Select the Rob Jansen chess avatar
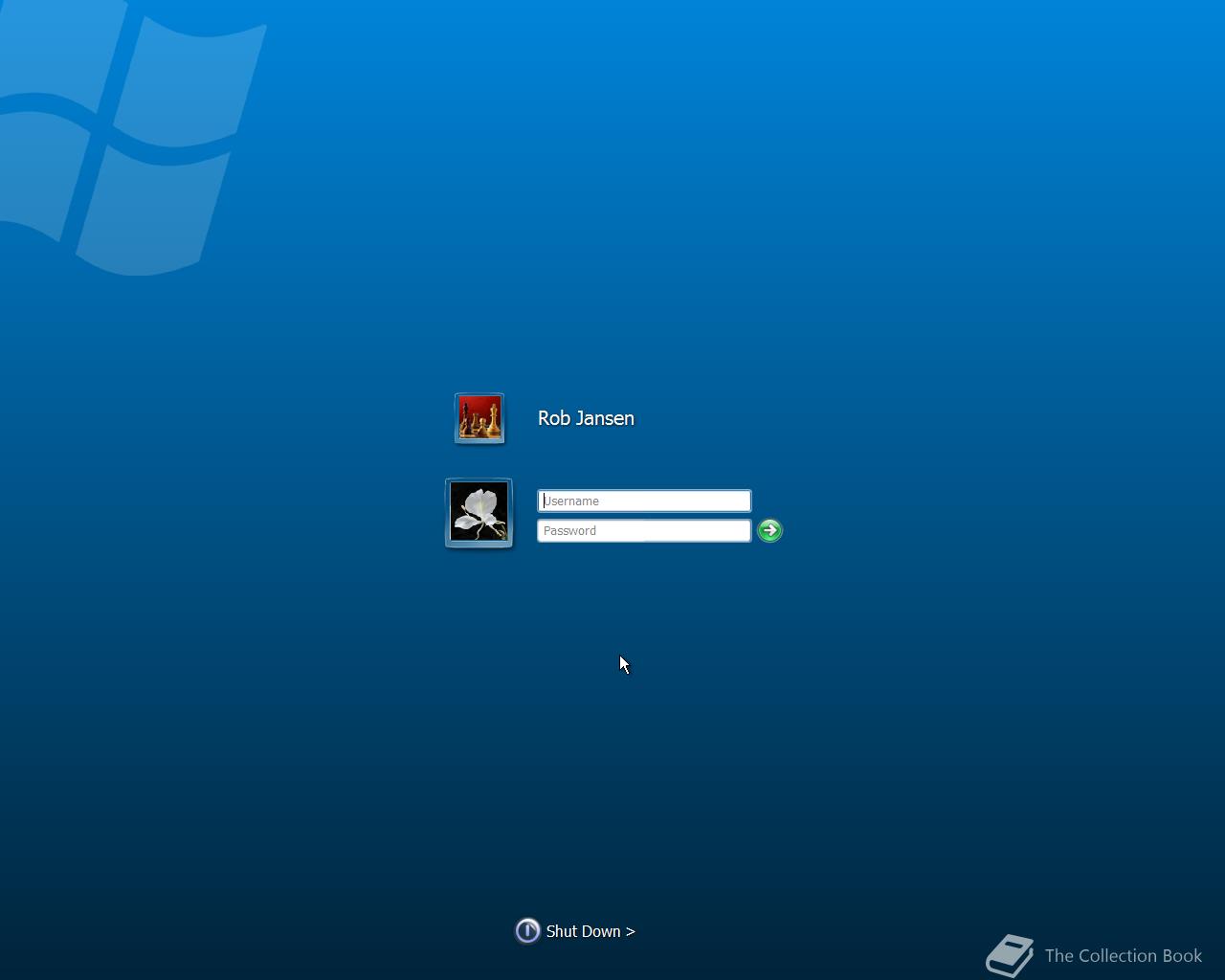The image size is (1225, 980). click(x=479, y=418)
